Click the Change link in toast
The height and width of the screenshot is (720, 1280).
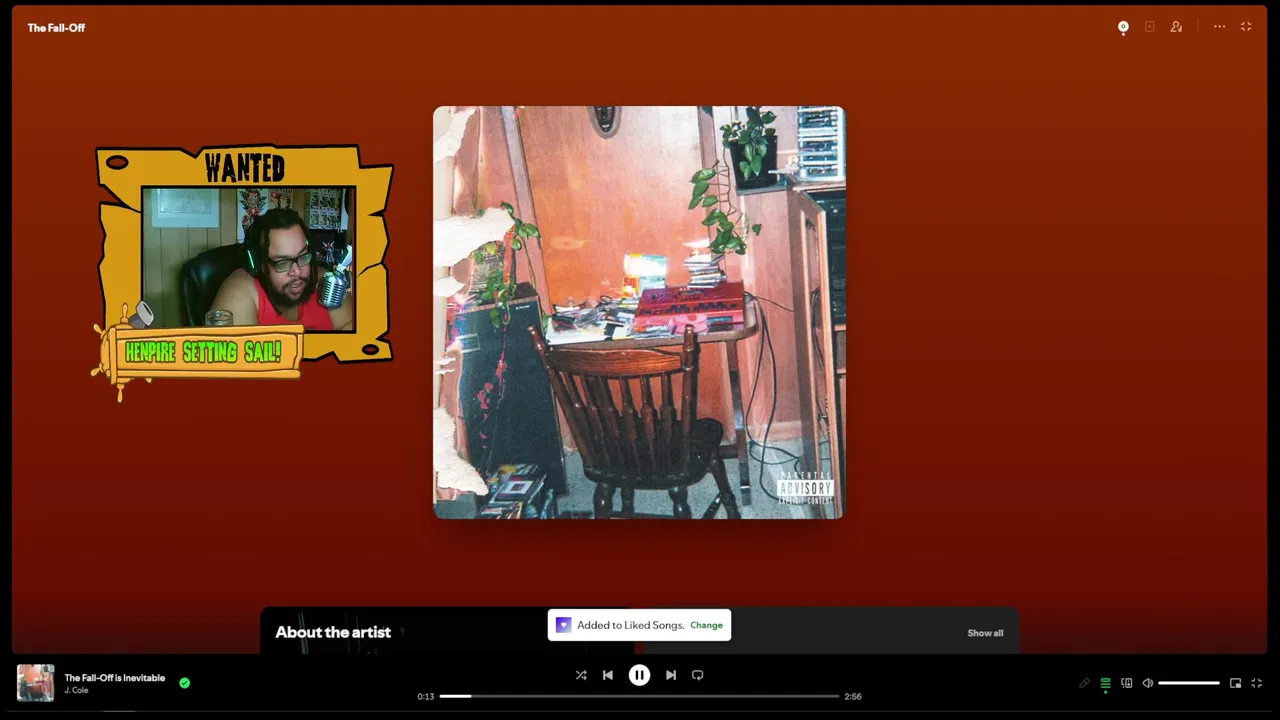706,625
